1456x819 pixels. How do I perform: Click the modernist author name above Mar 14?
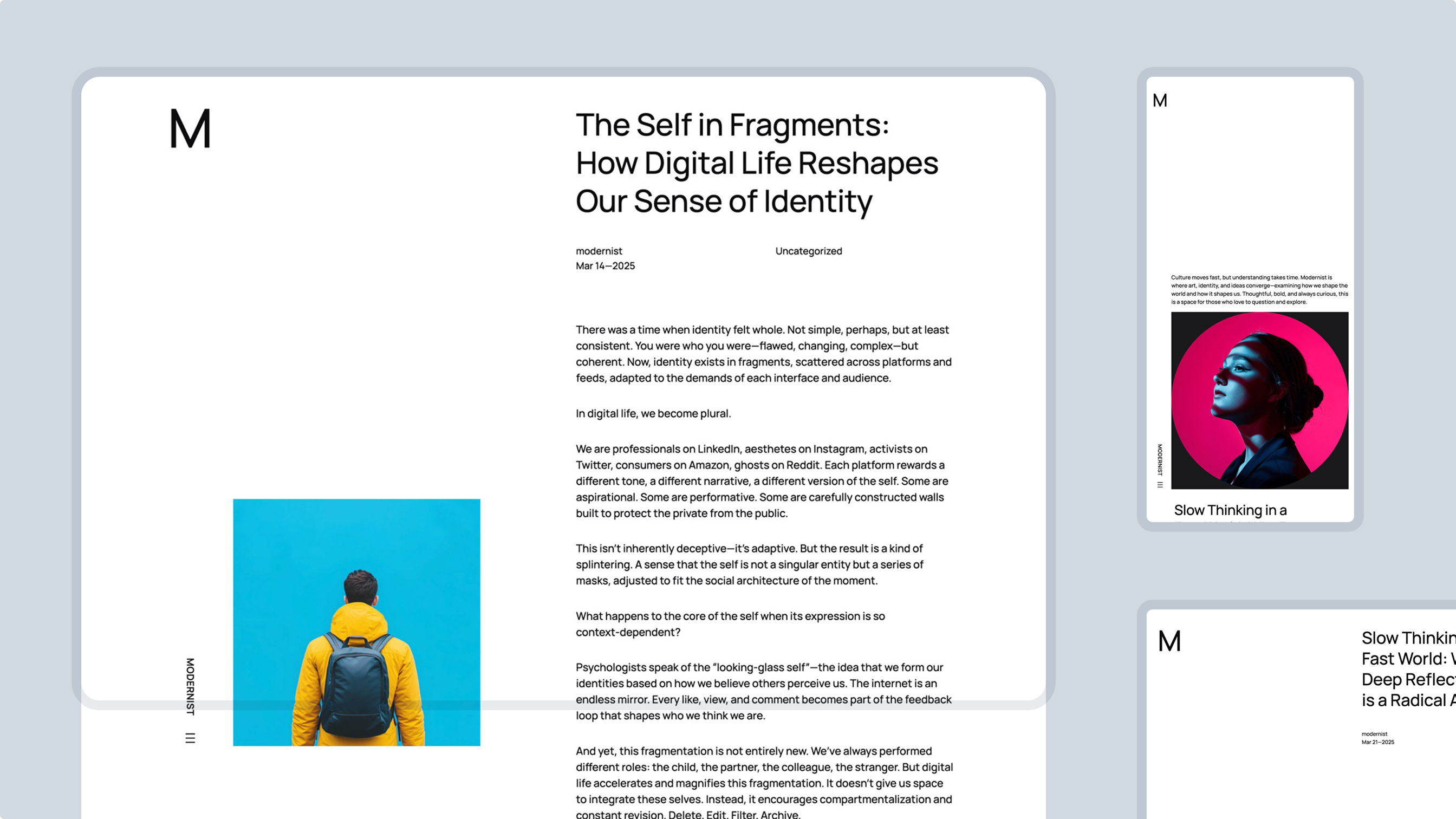coord(599,251)
